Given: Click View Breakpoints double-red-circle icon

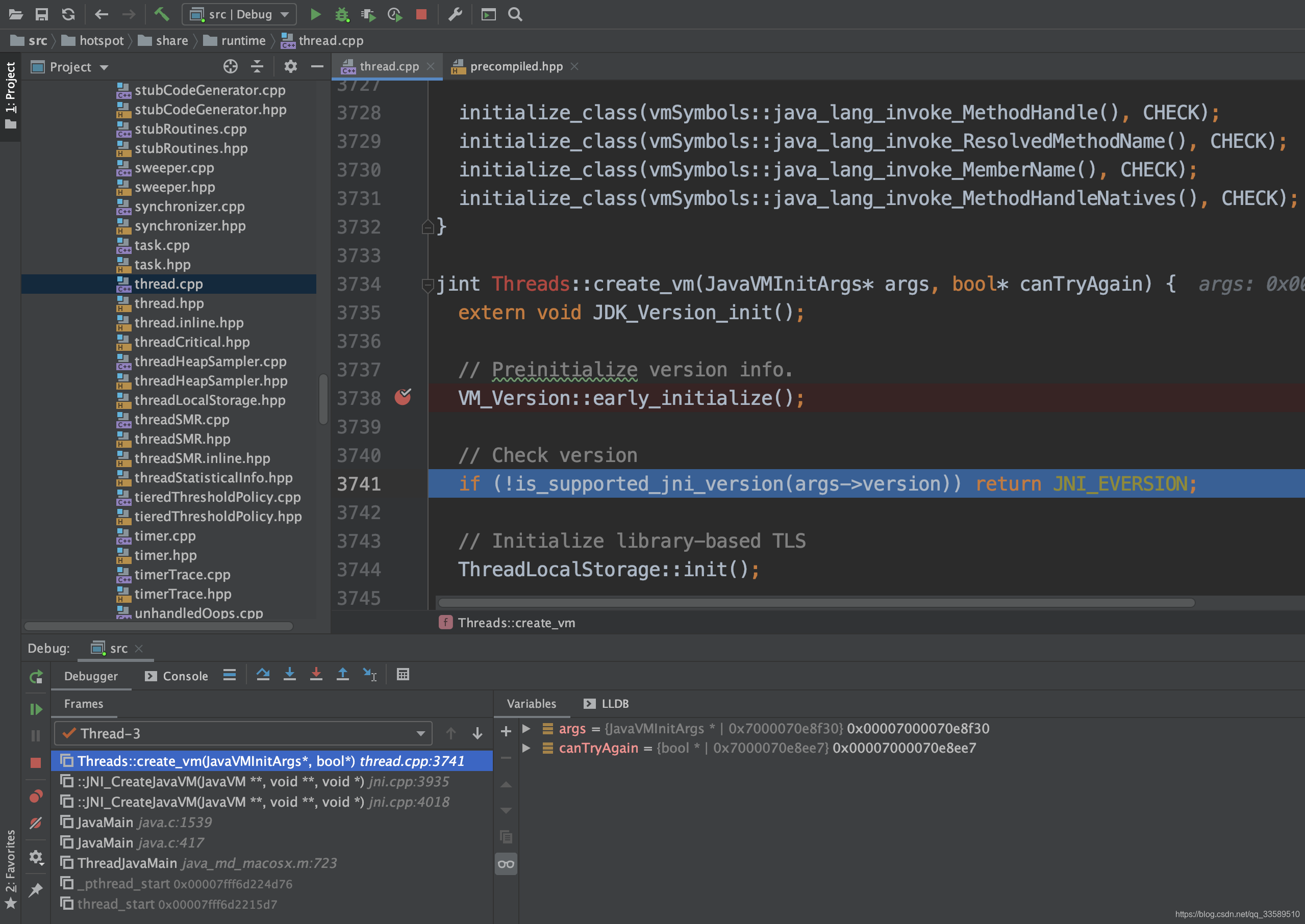Looking at the screenshot, I should coord(36,796).
